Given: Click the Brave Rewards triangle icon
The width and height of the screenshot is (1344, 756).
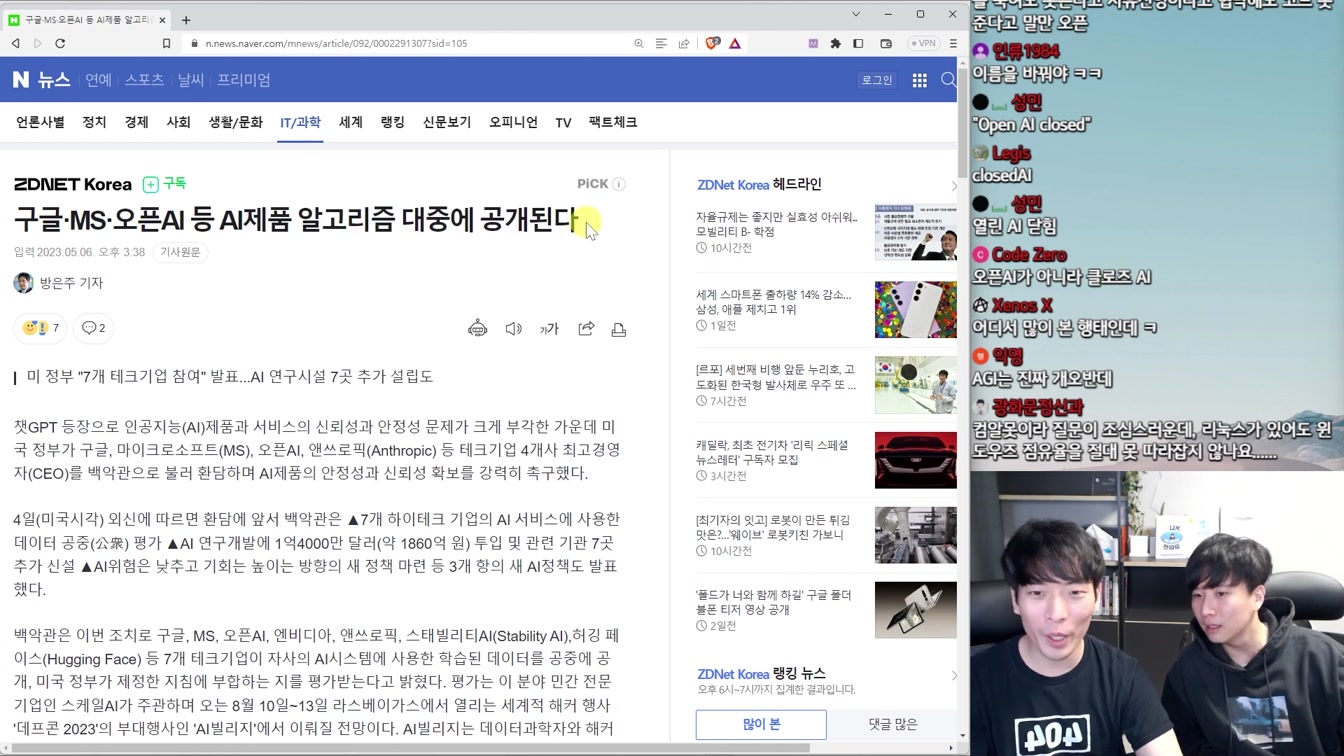Looking at the screenshot, I should click(735, 44).
